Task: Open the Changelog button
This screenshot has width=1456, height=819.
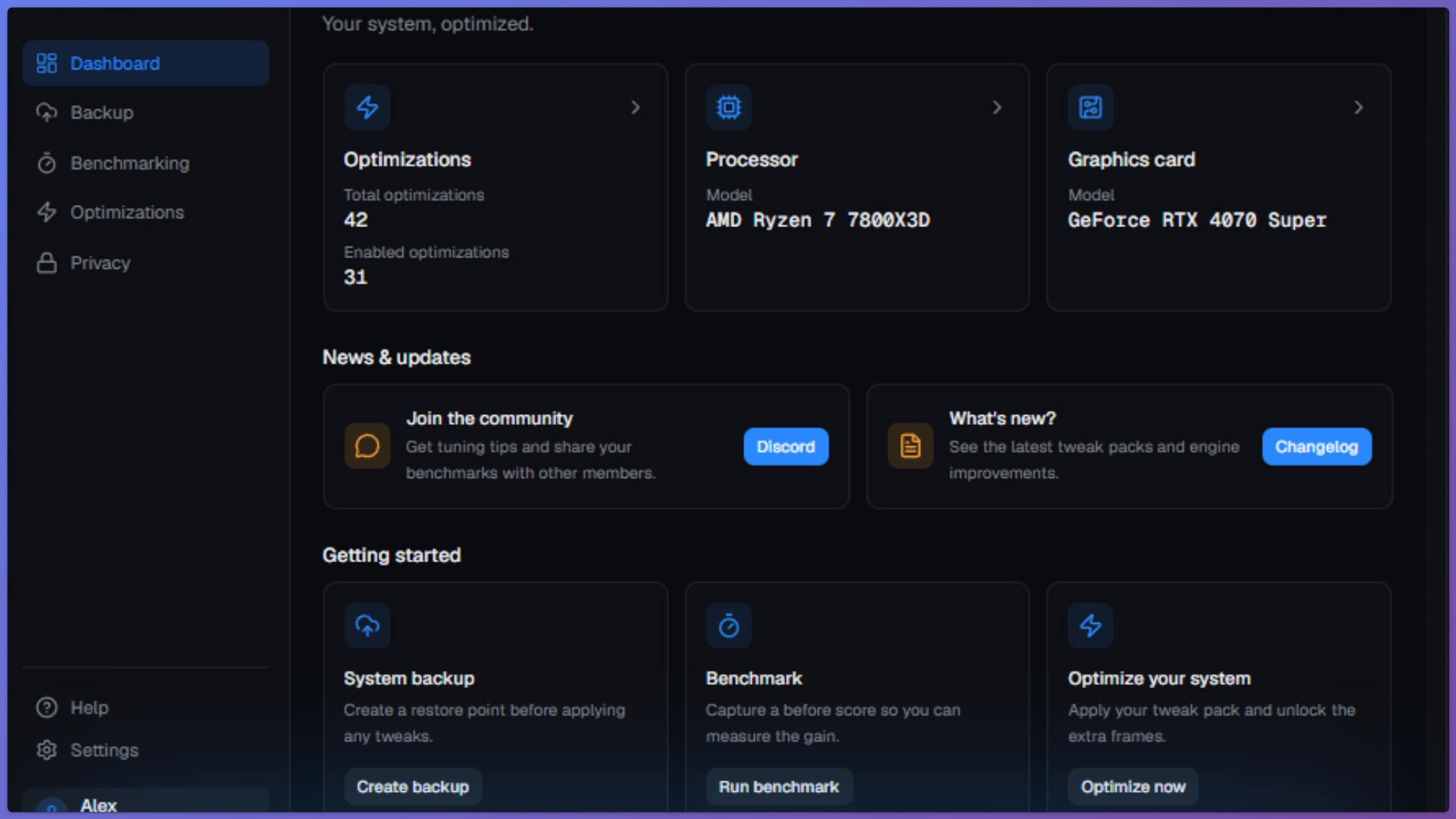Action: point(1317,446)
